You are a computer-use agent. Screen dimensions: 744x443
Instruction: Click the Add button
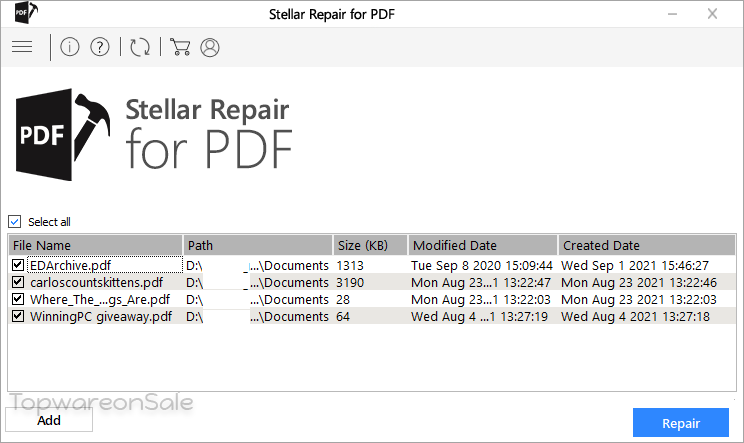pos(49,420)
